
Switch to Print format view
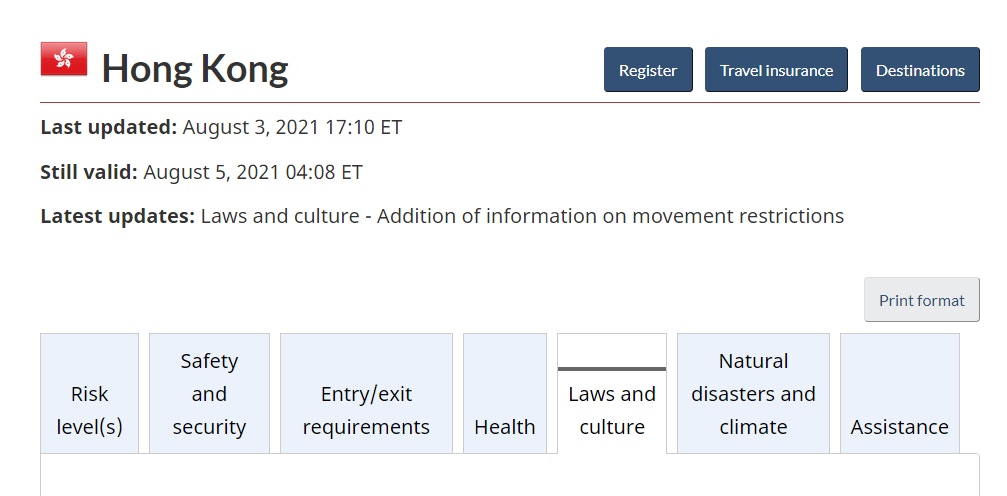(922, 299)
